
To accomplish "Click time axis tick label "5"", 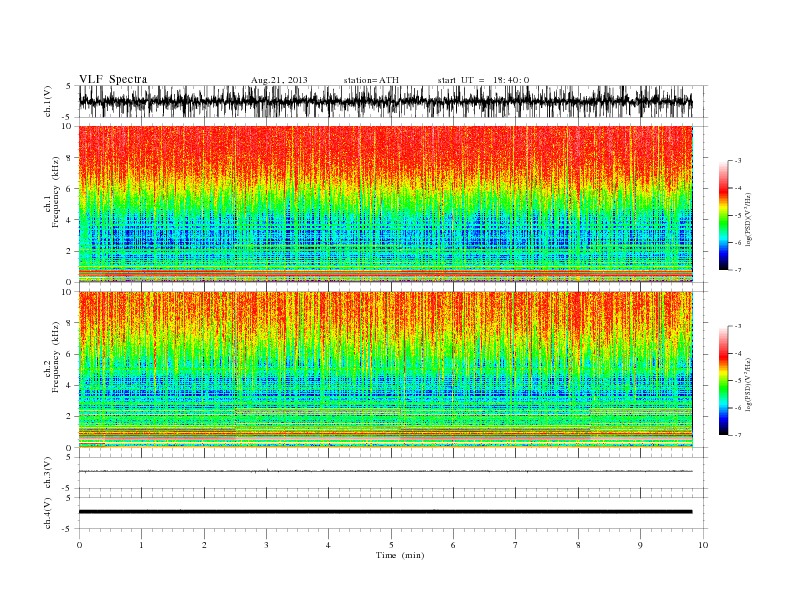I will (391, 545).
